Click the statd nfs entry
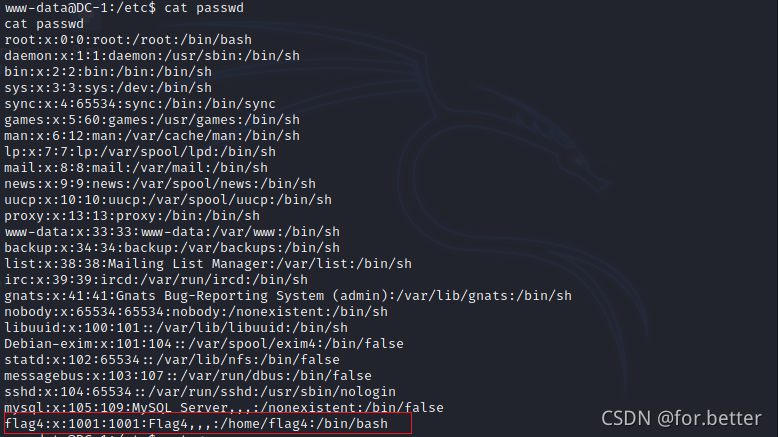The height and width of the screenshot is (437, 778). [x=172, y=360]
